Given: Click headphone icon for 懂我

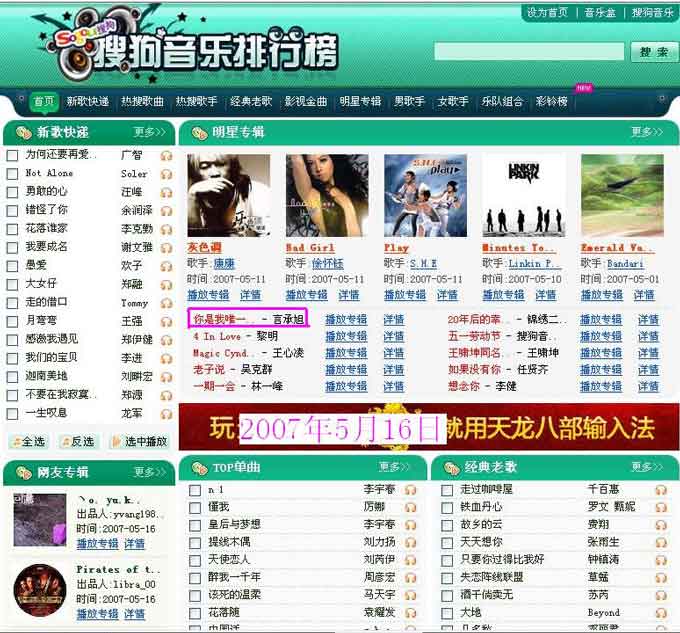Looking at the screenshot, I should click(x=410, y=508).
